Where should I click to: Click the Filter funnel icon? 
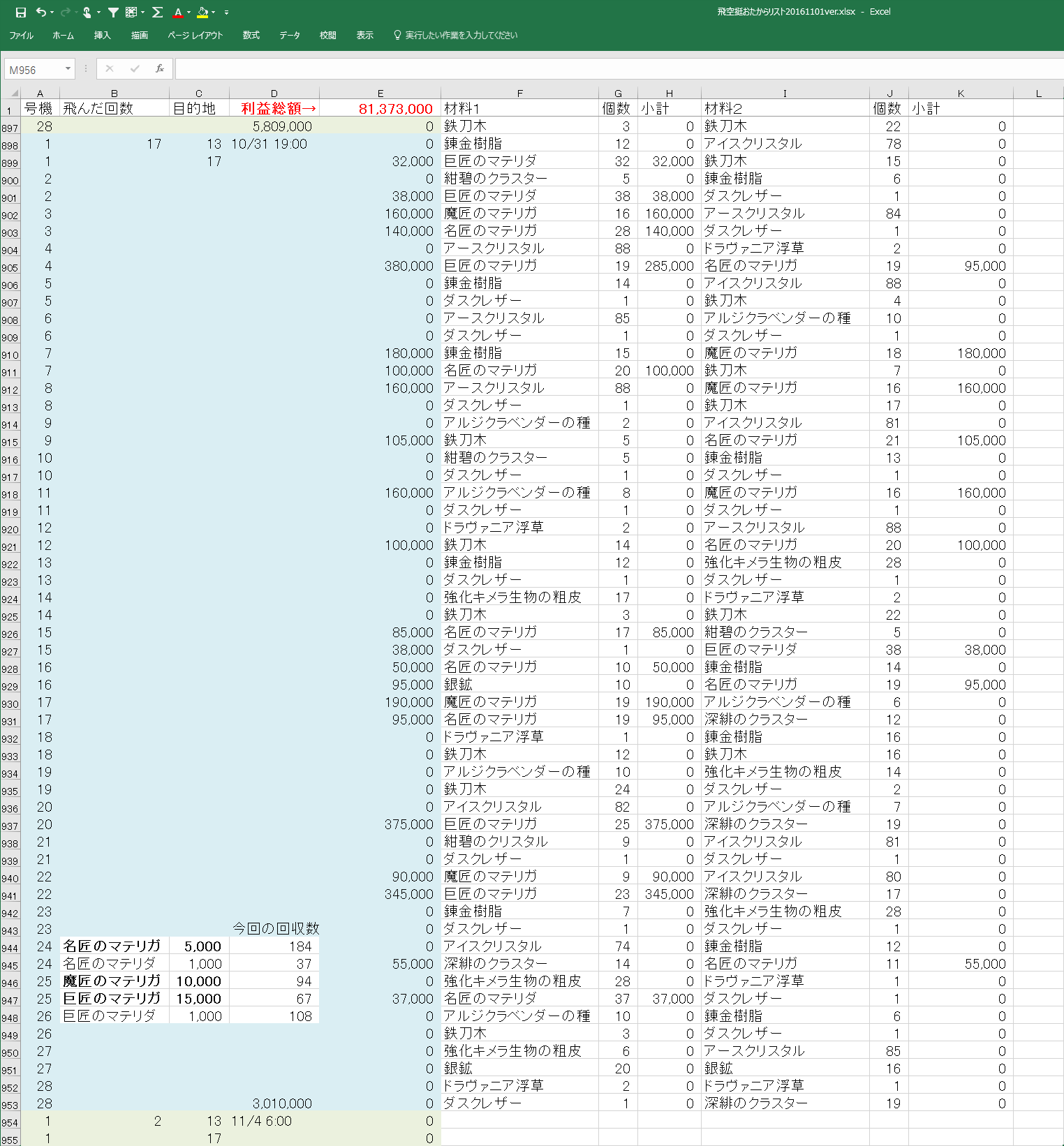(x=113, y=12)
